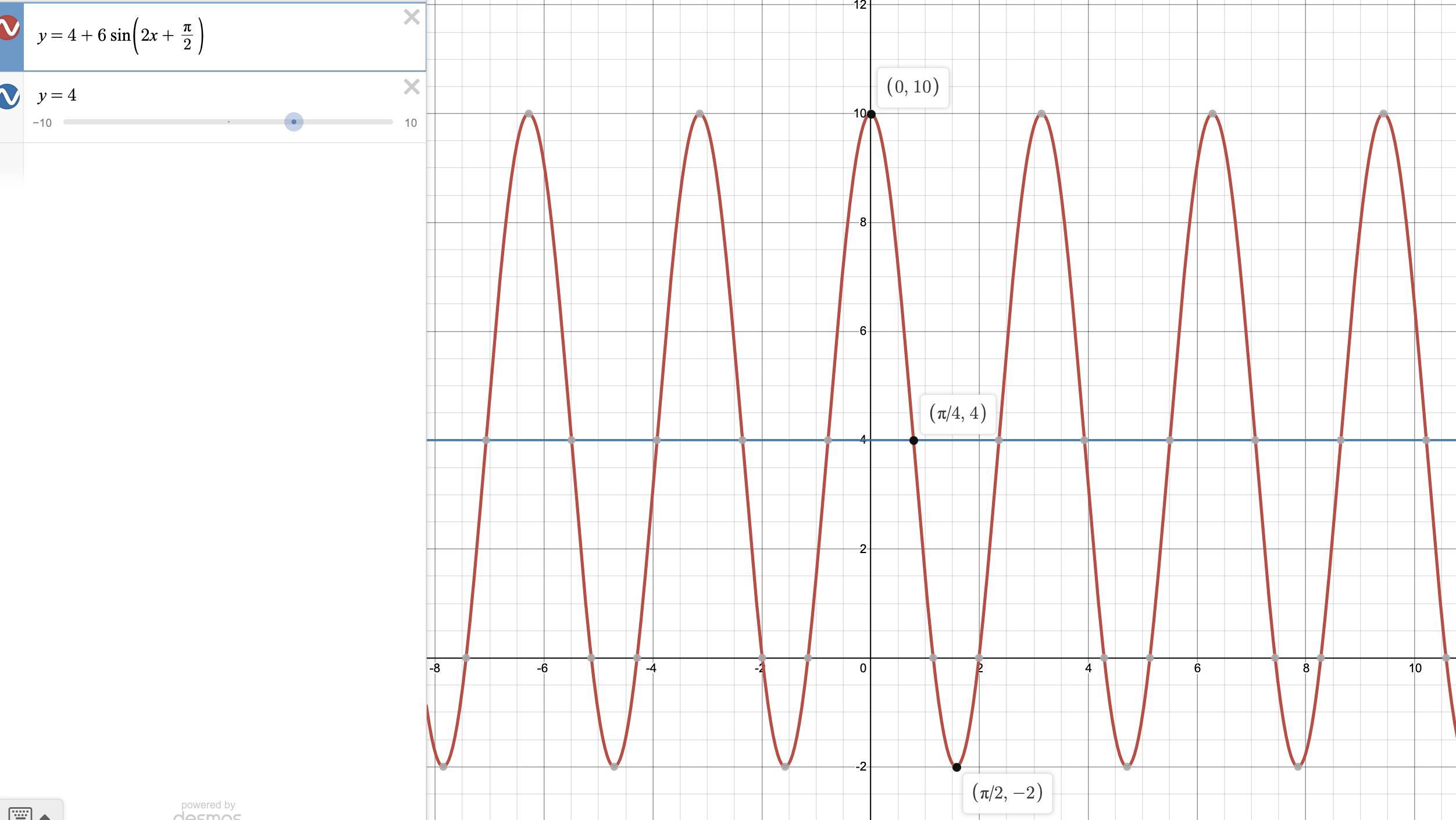Delete the y=4 expression using its X

click(412, 87)
